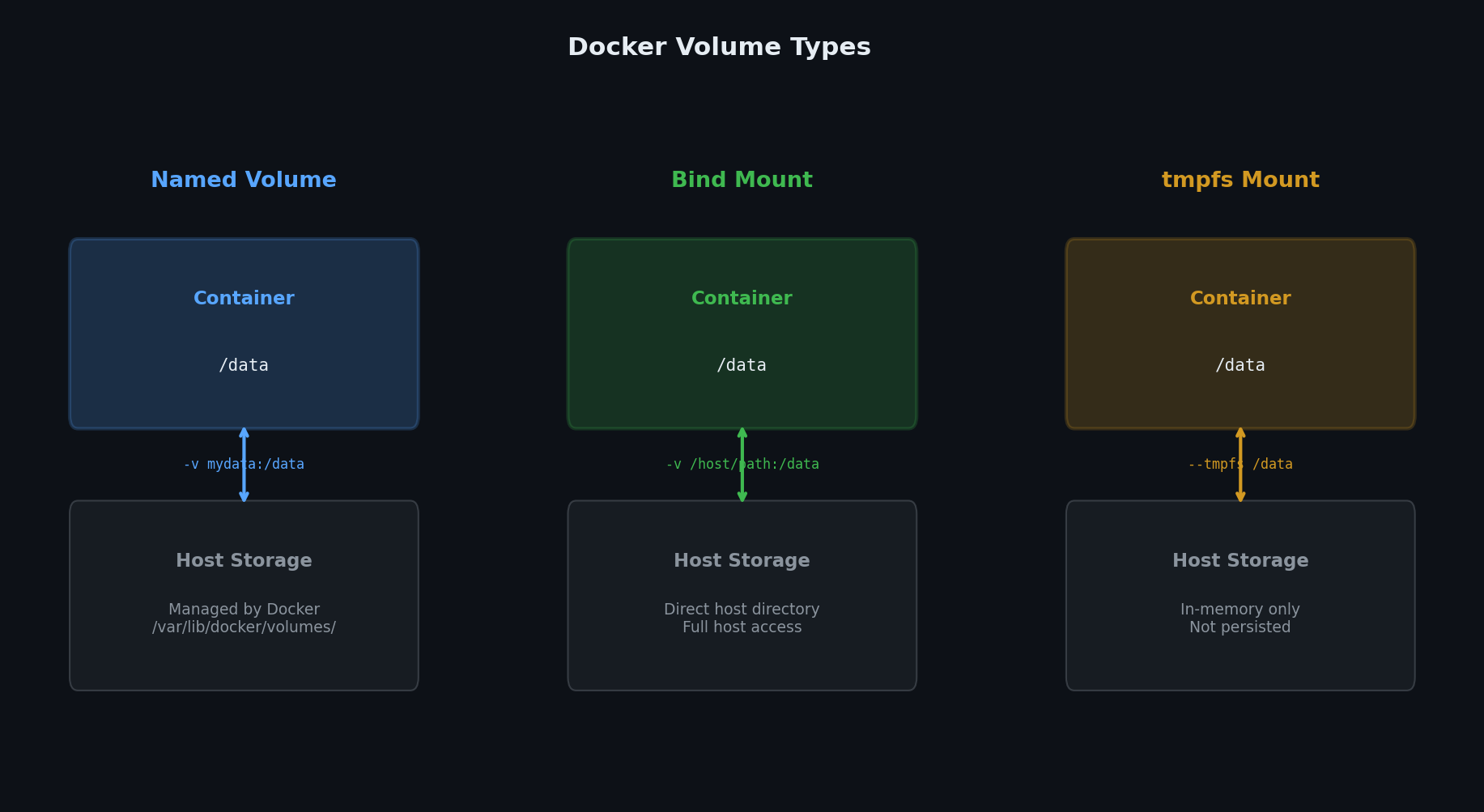
Task: Click the 'Full host access' text
Action: [x=742, y=627]
